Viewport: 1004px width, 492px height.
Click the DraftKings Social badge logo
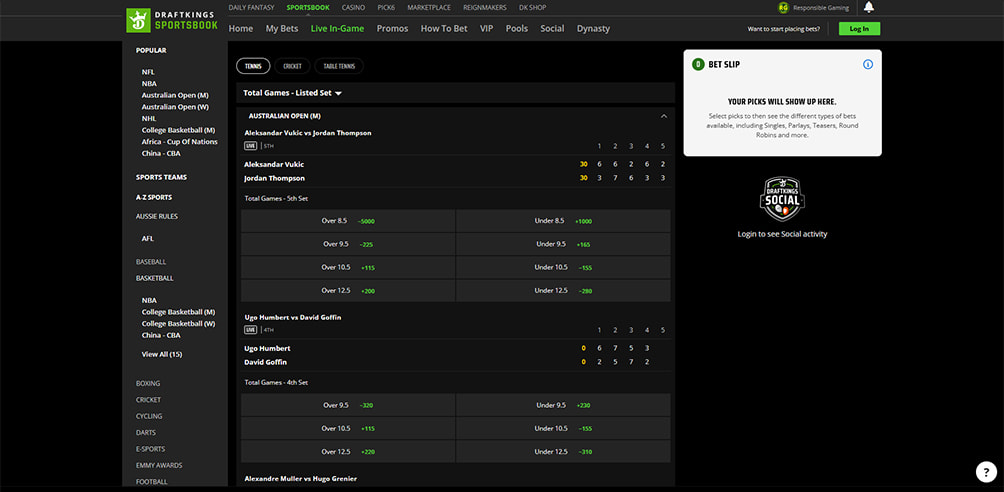(x=782, y=199)
